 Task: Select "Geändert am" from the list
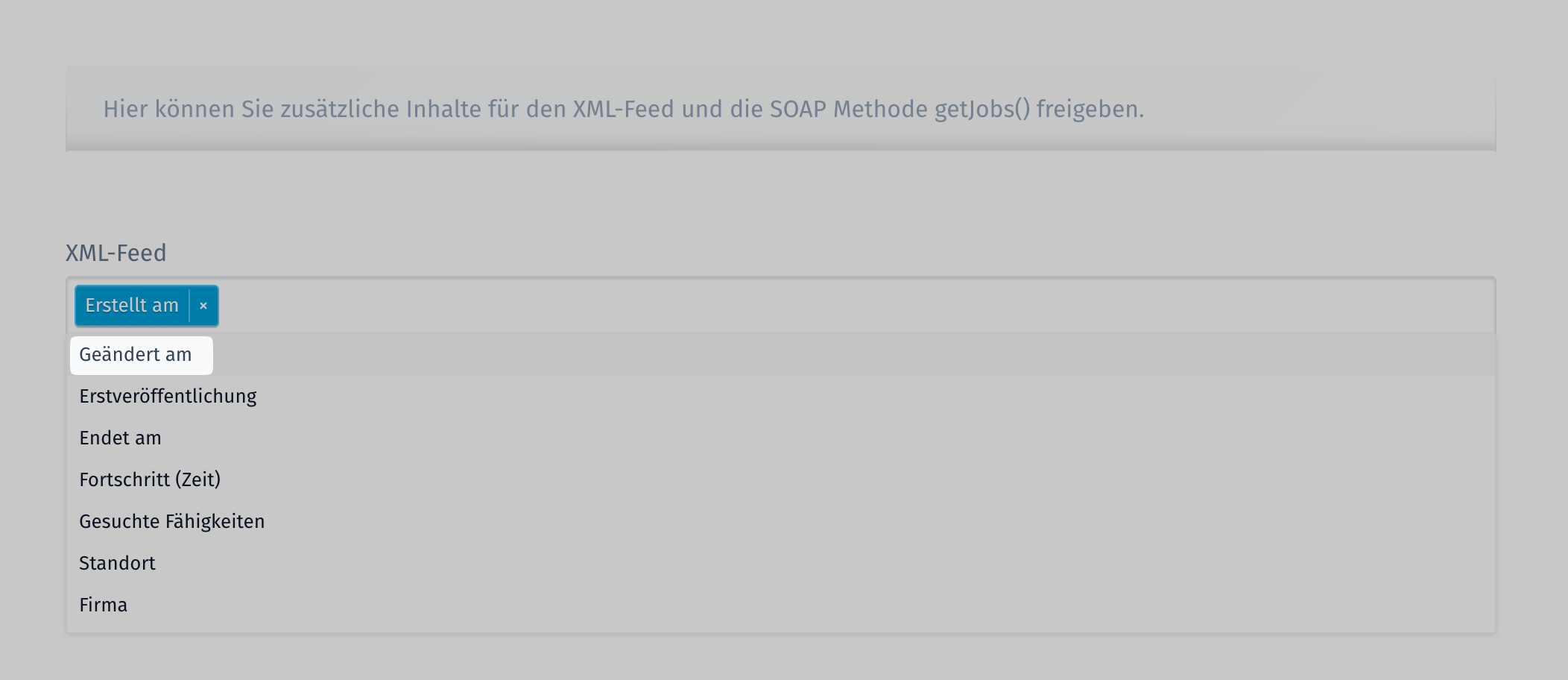coord(136,355)
